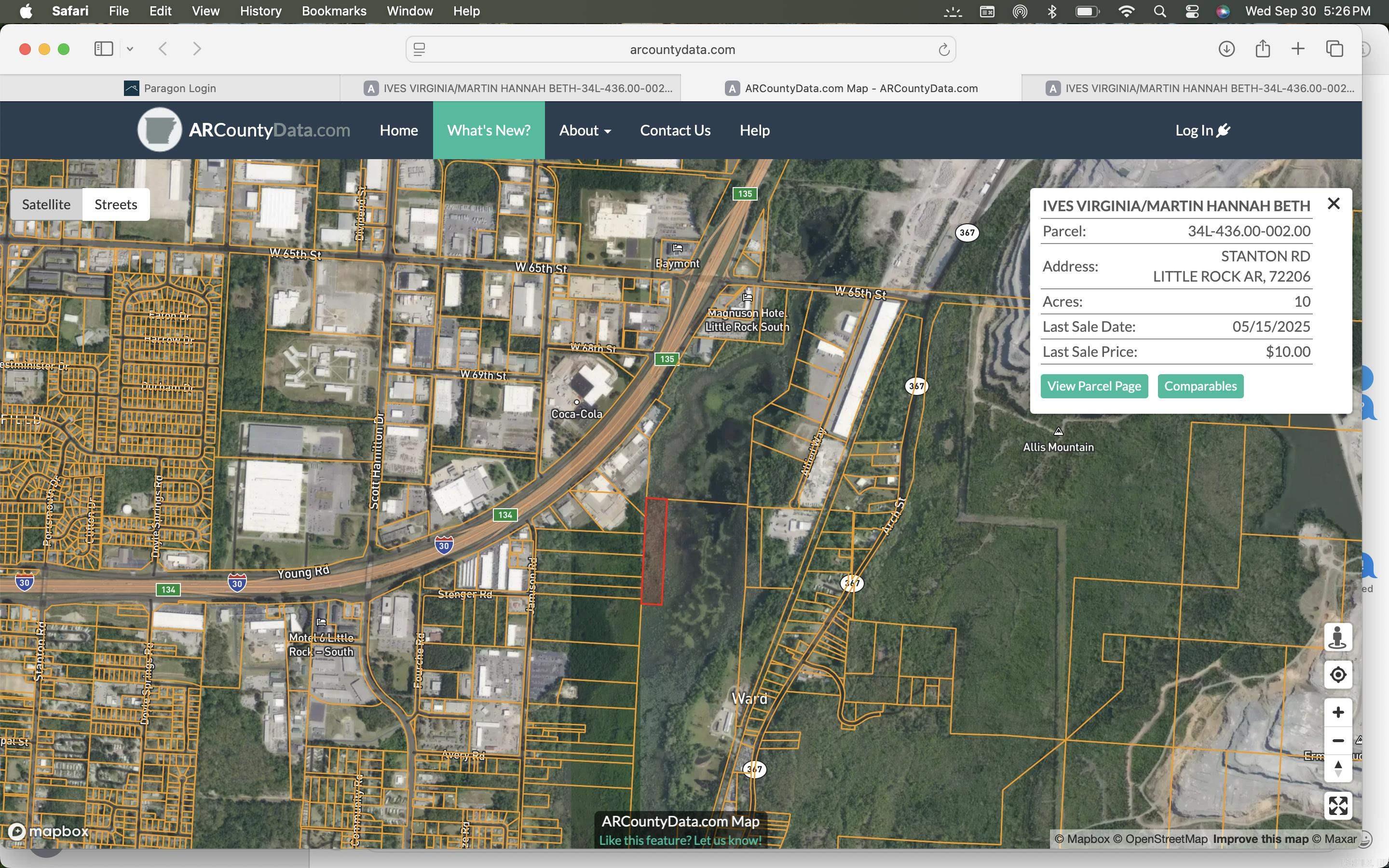This screenshot has width=1389, height=868.
Task: Open Safari share sheet icon
Action: click(1262, 49)
